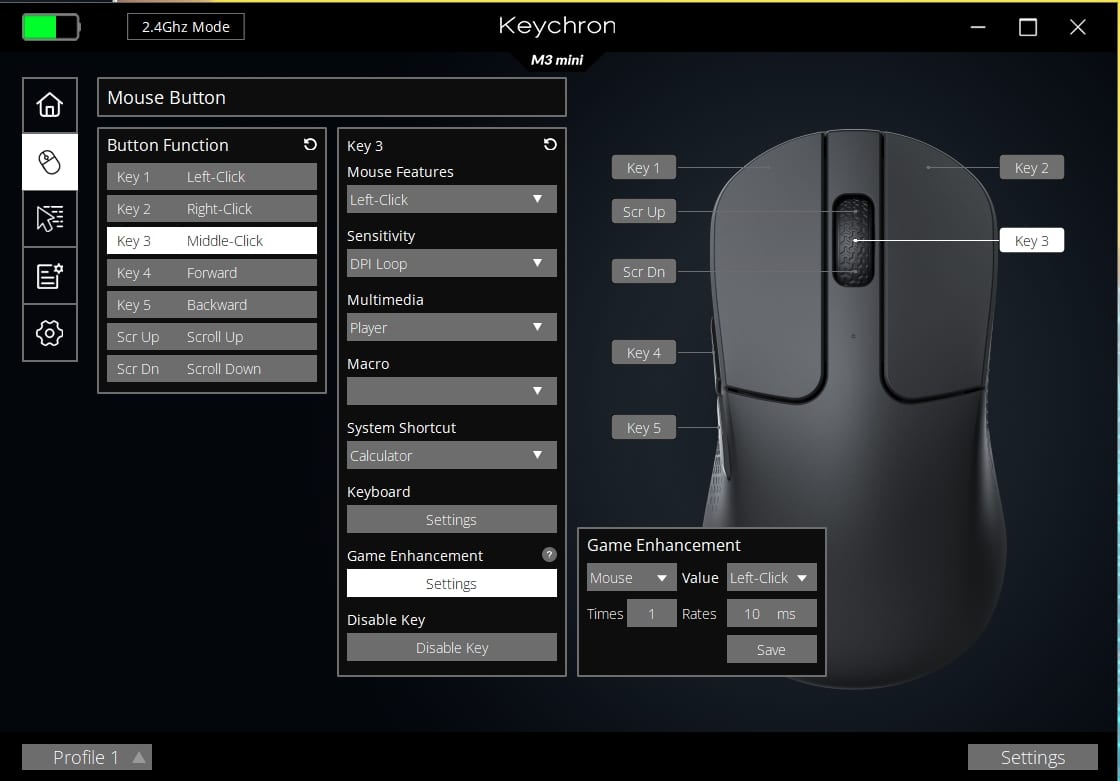Screen dimensions: 1120x781
Task: Toggle the 2.4Ghz Mode connection button
Action: point(186,27)
